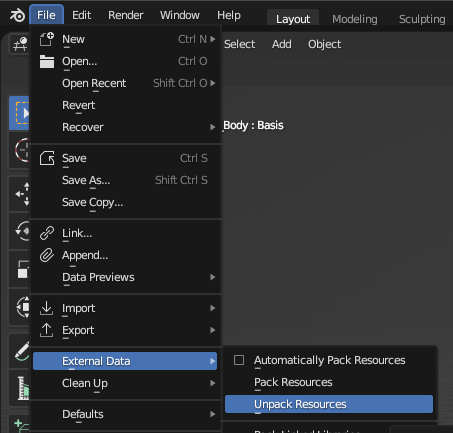This screenshot has height=433, width=453.
Task: Select the Cursor tool icon
Action: [x=22, y=150]
